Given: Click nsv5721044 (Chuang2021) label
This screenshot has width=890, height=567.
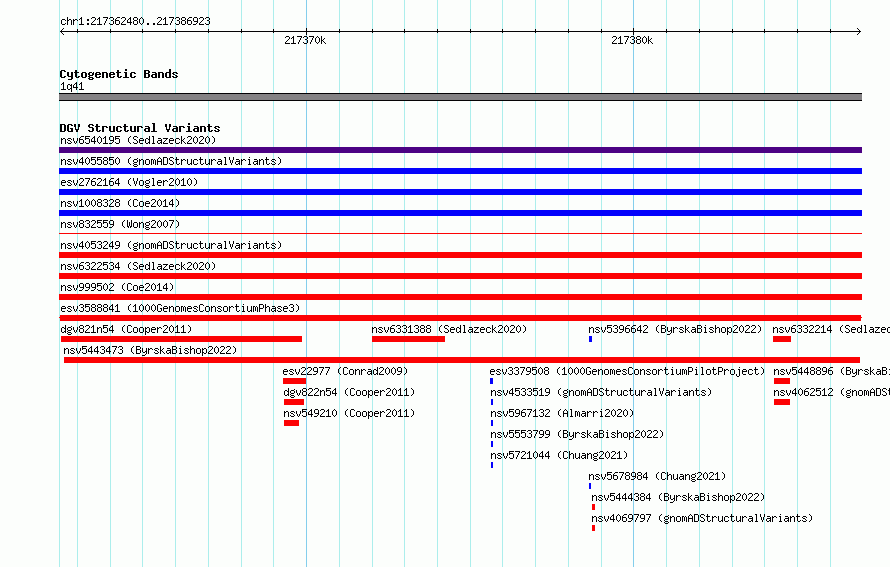Looking at the screenshot, I should pos(559,455).
